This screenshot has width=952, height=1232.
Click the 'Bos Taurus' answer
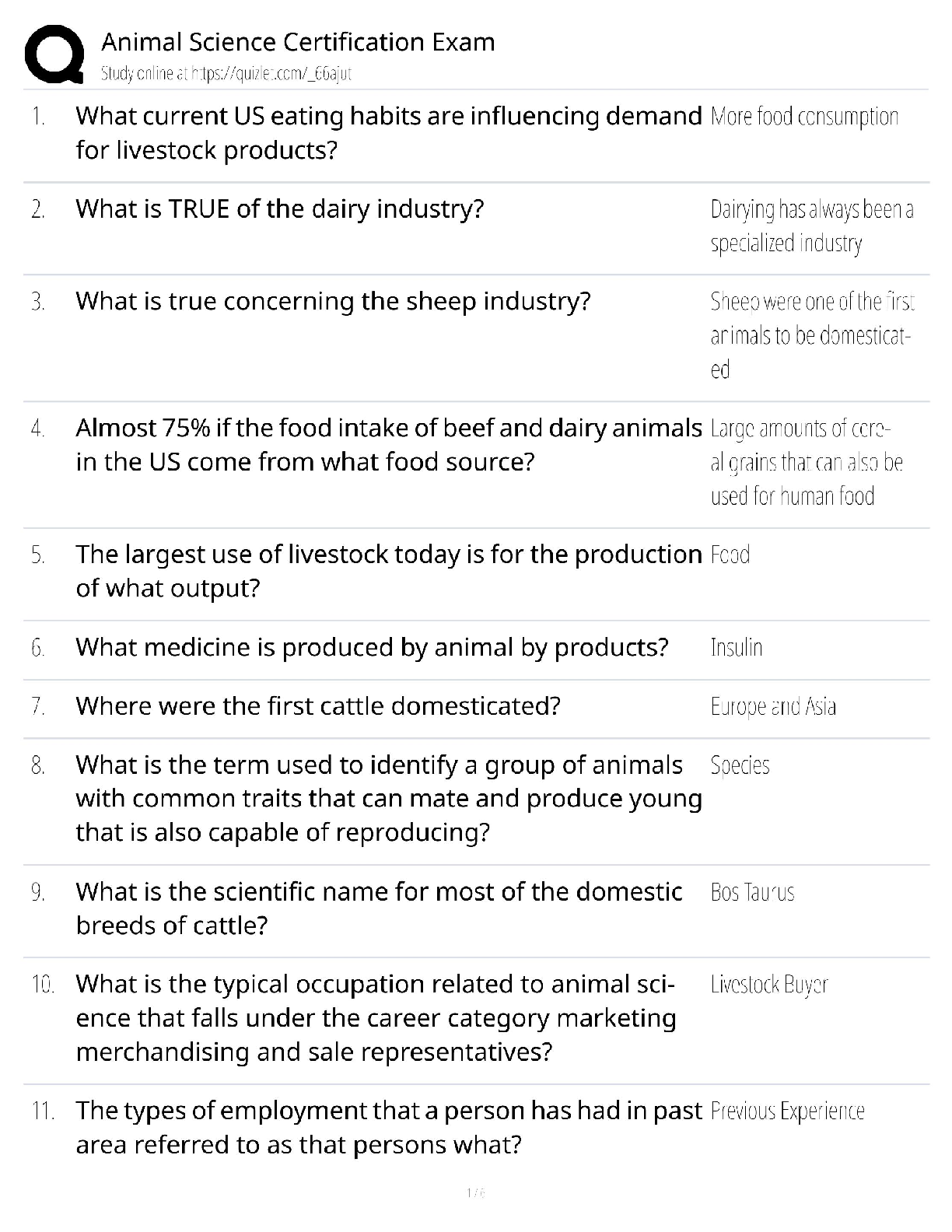(x=752, y=892)
